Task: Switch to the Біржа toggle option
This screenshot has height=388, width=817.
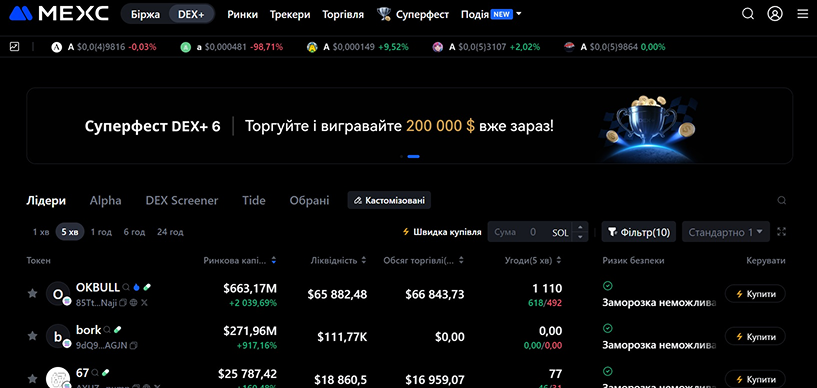Action: point(145,15)
